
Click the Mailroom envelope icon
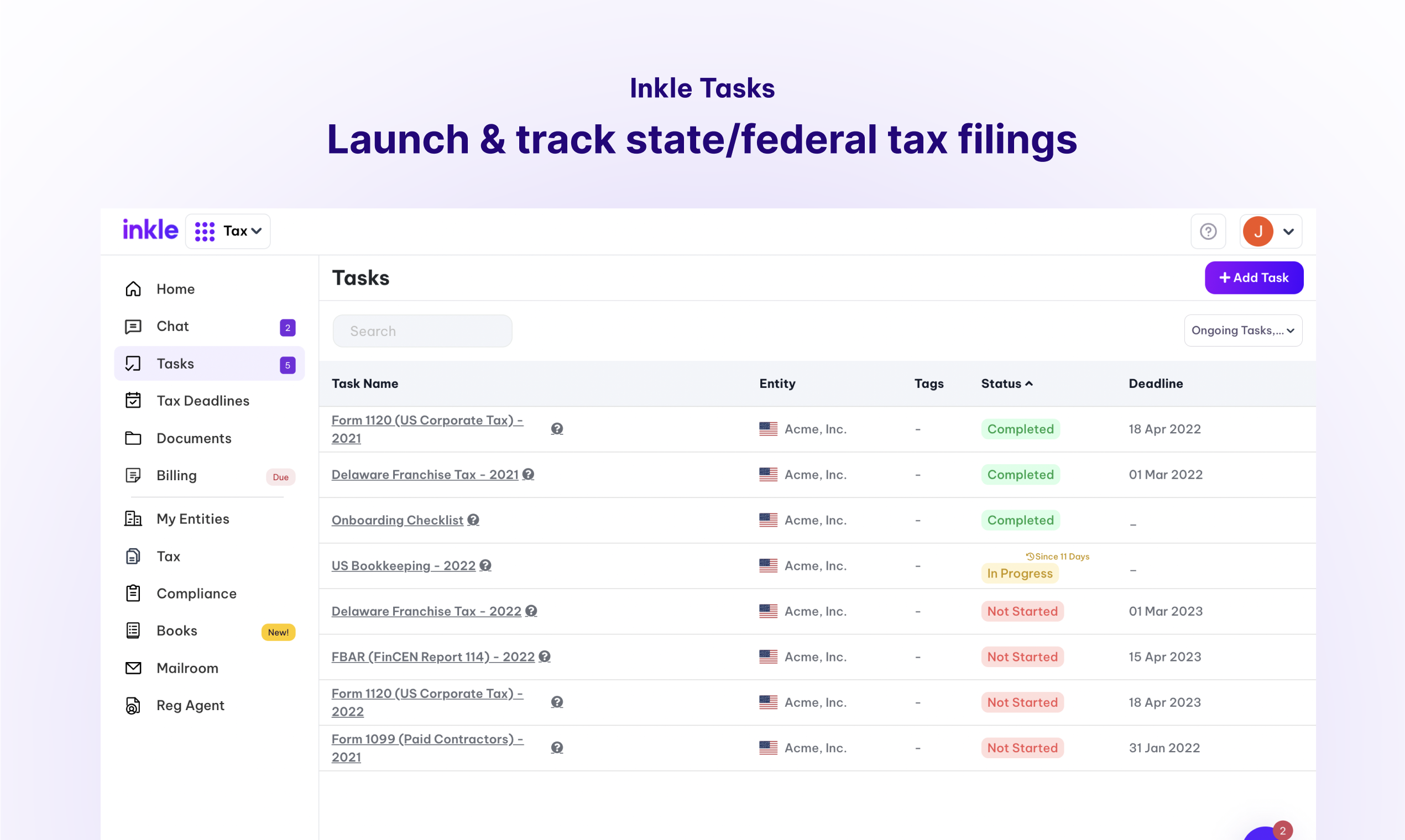point(133,669)
